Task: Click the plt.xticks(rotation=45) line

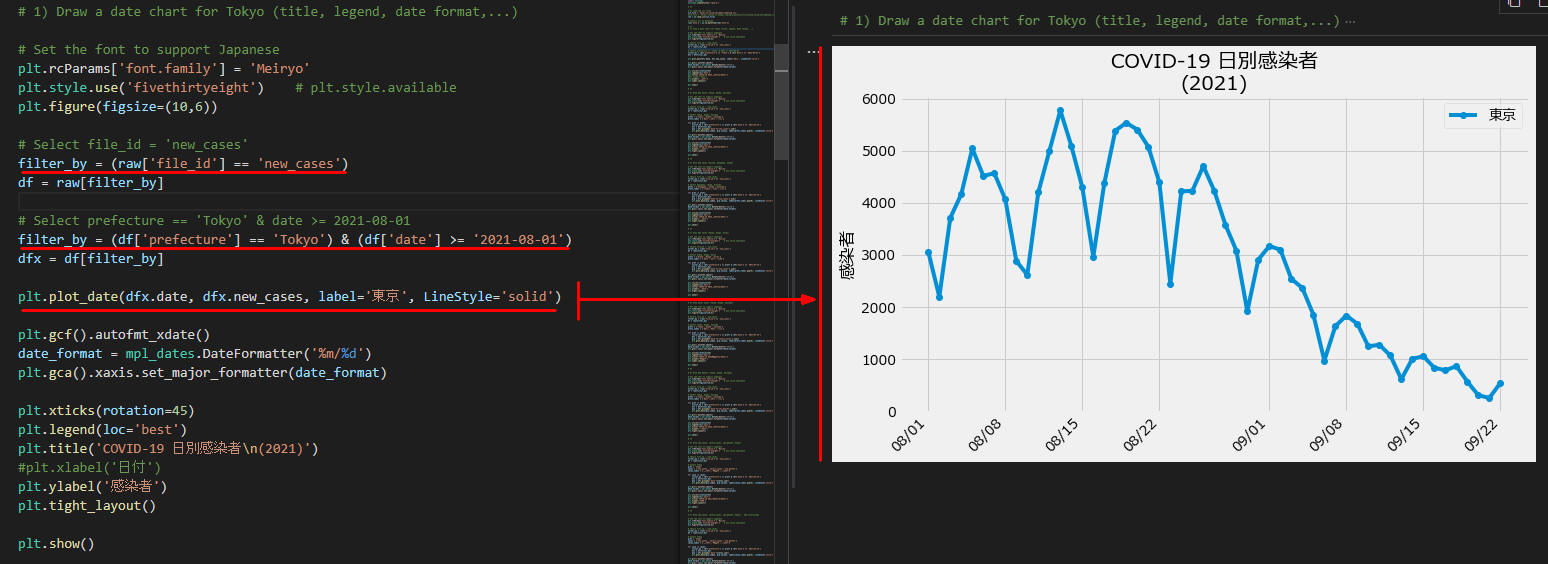Action: click(106, 411)
